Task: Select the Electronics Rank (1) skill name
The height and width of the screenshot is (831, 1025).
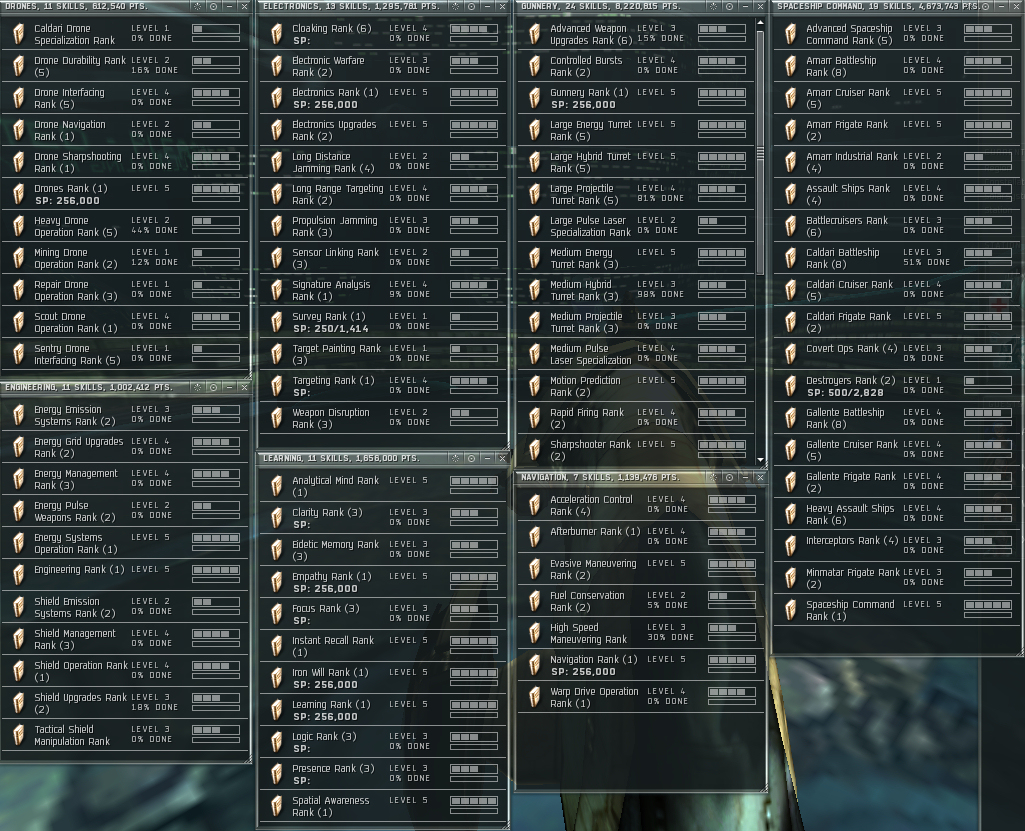Action: pyautogui.click(x=335, y=92)
